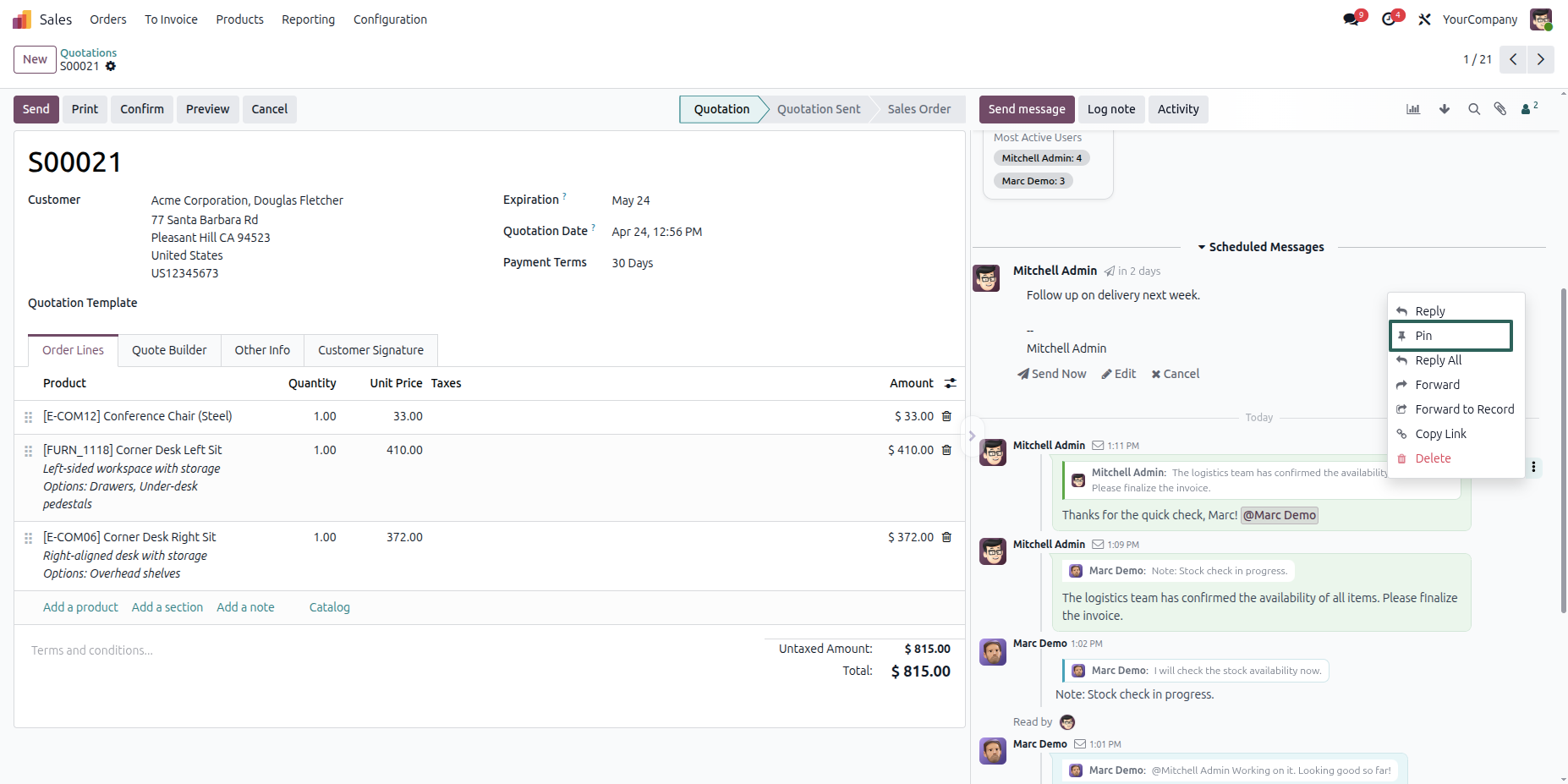
Task: Open the three-dot message actions menu
Action: (1533, 467)
